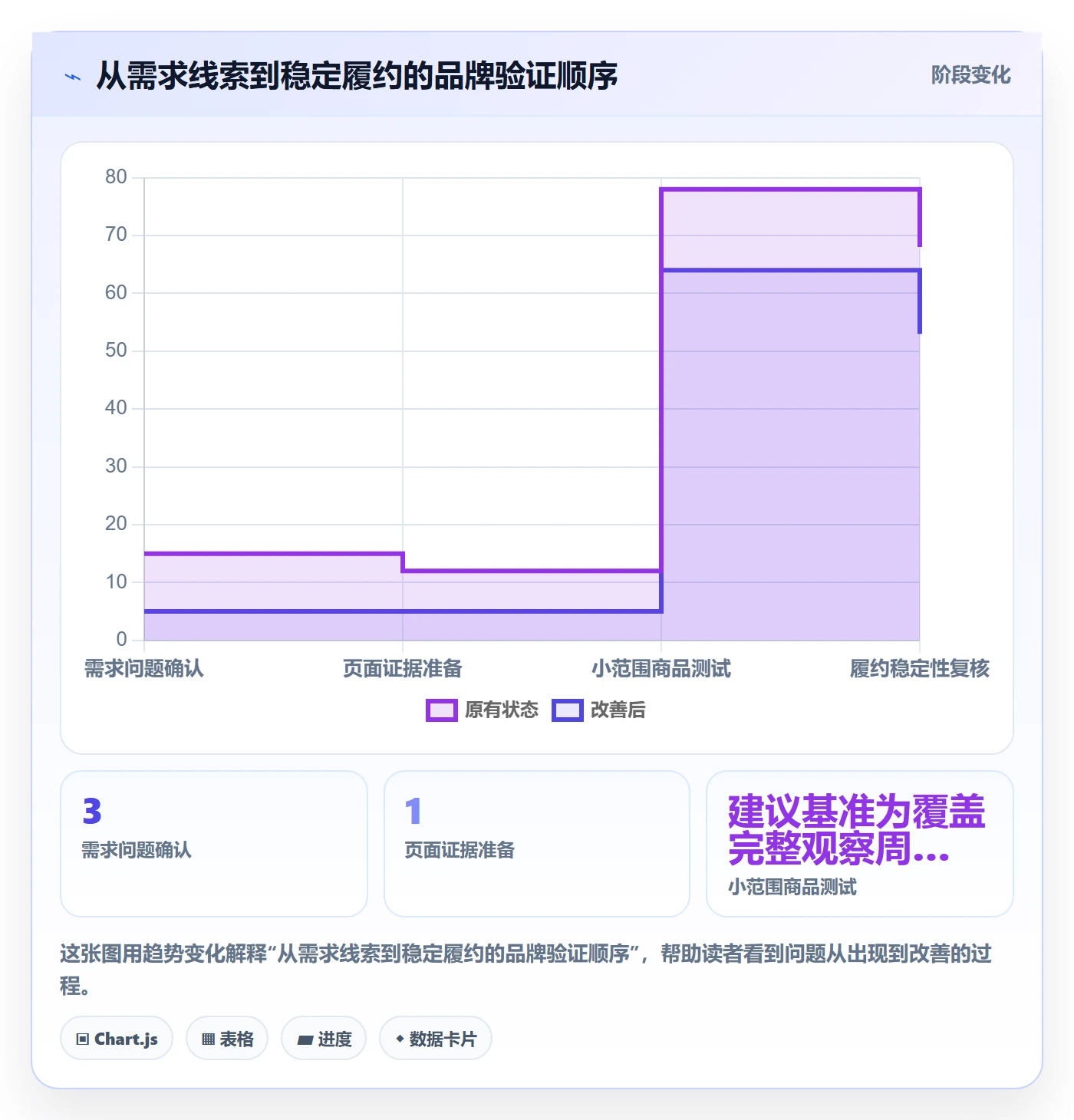Click the Chart.js tag icon
The height and width of the screenshot is (1120, 1074).
[83, 1039]
